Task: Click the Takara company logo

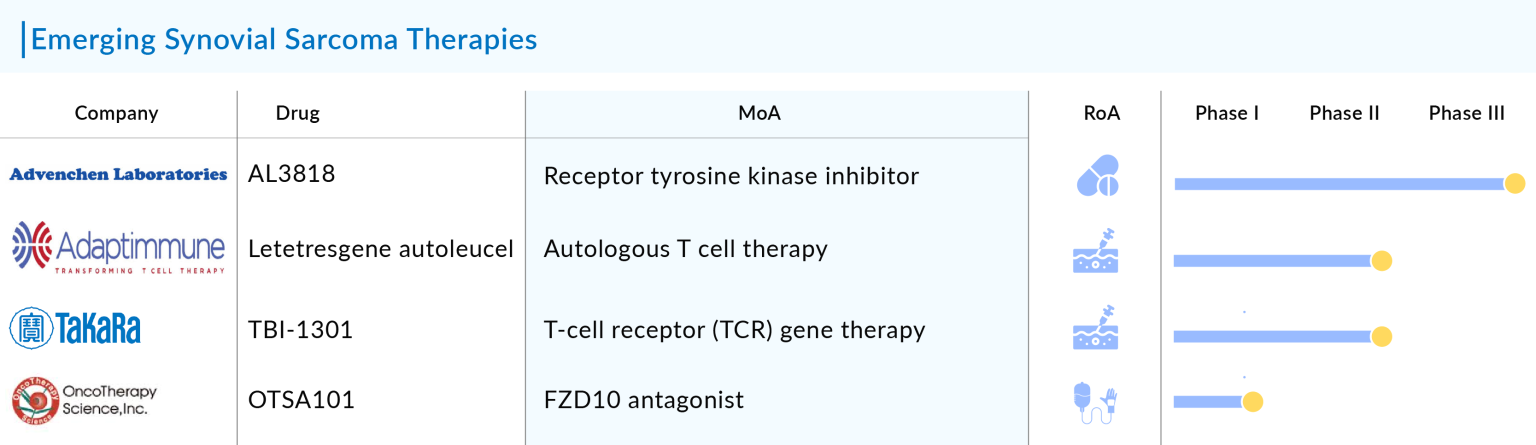Action: click(x=75, y=328)
